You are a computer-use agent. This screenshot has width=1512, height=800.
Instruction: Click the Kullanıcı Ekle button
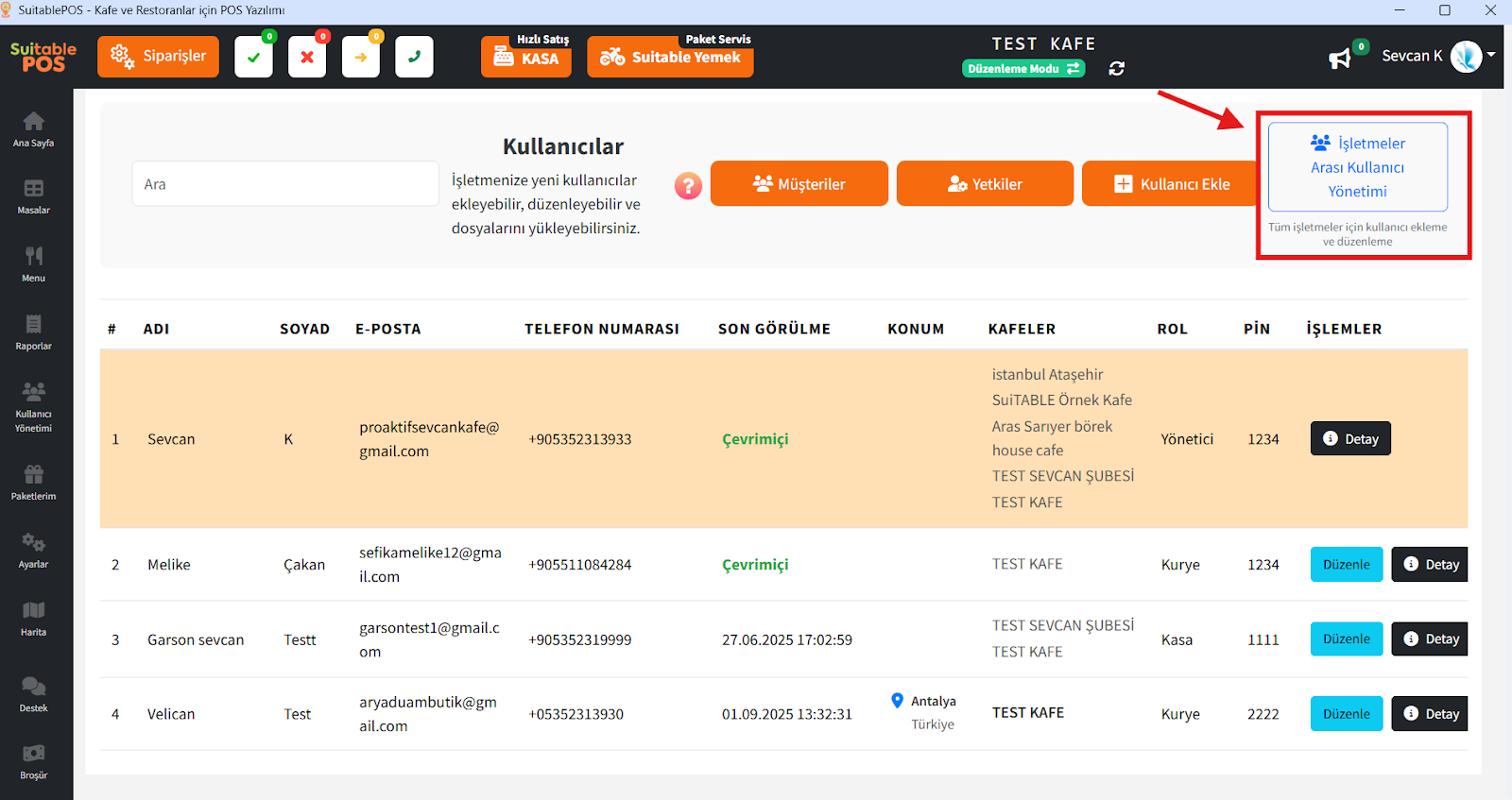(x=1172, y=184)
